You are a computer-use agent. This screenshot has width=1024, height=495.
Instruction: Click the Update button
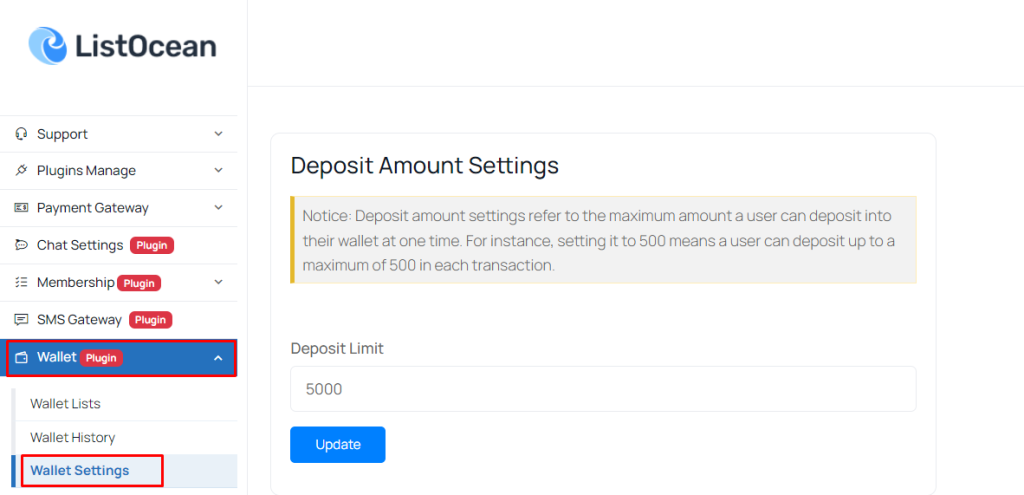[x=338, y=445]
